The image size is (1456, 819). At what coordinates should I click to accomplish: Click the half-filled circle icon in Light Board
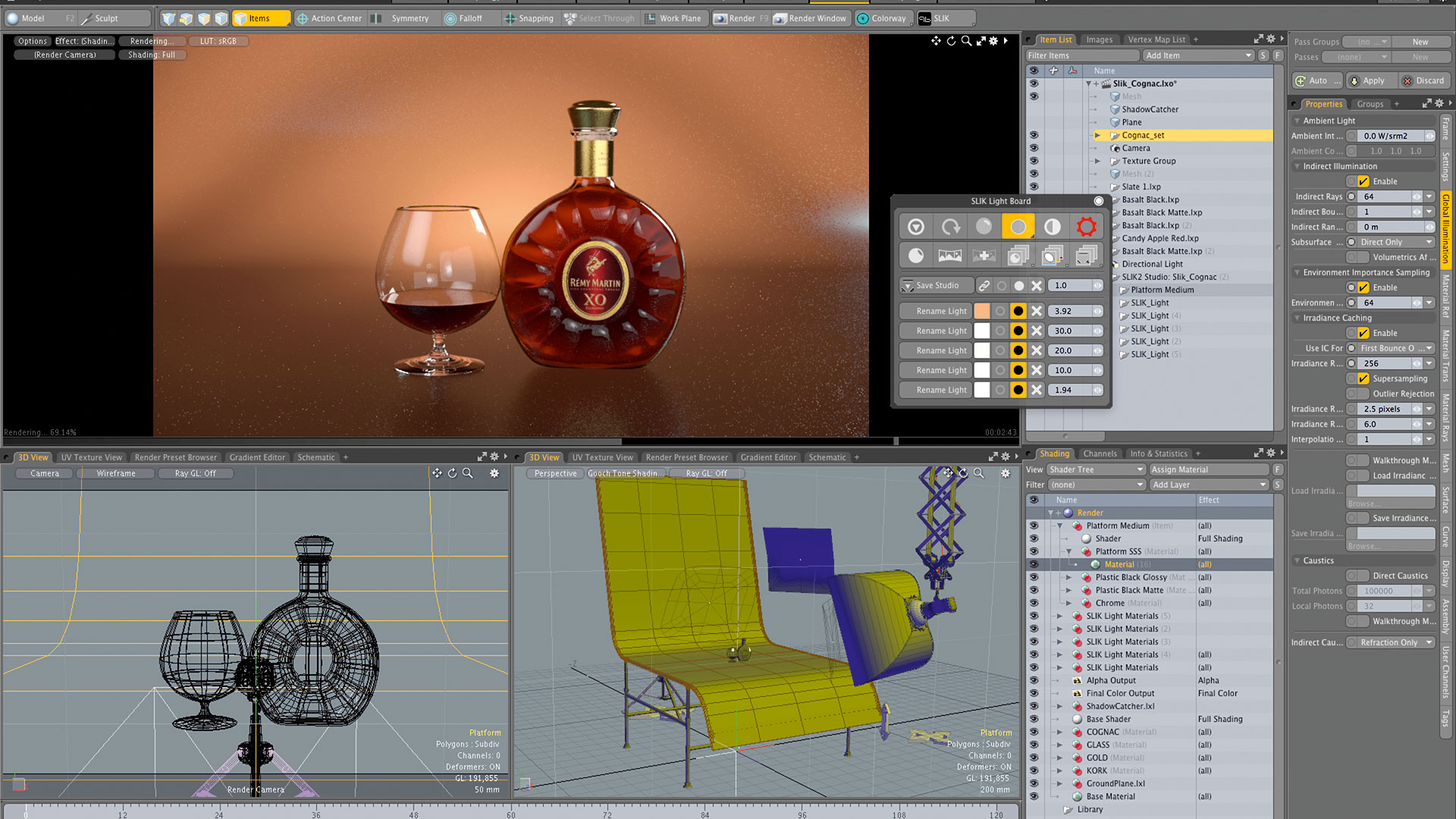click(x=1052, y=226)
